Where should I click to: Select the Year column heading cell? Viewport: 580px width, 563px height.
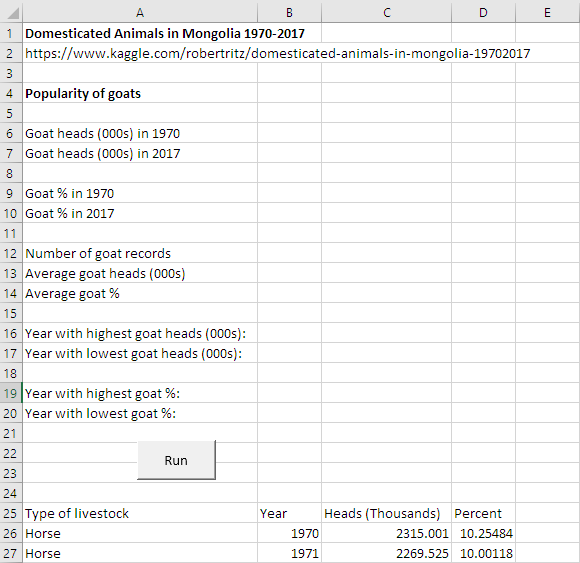coord(289,513)
